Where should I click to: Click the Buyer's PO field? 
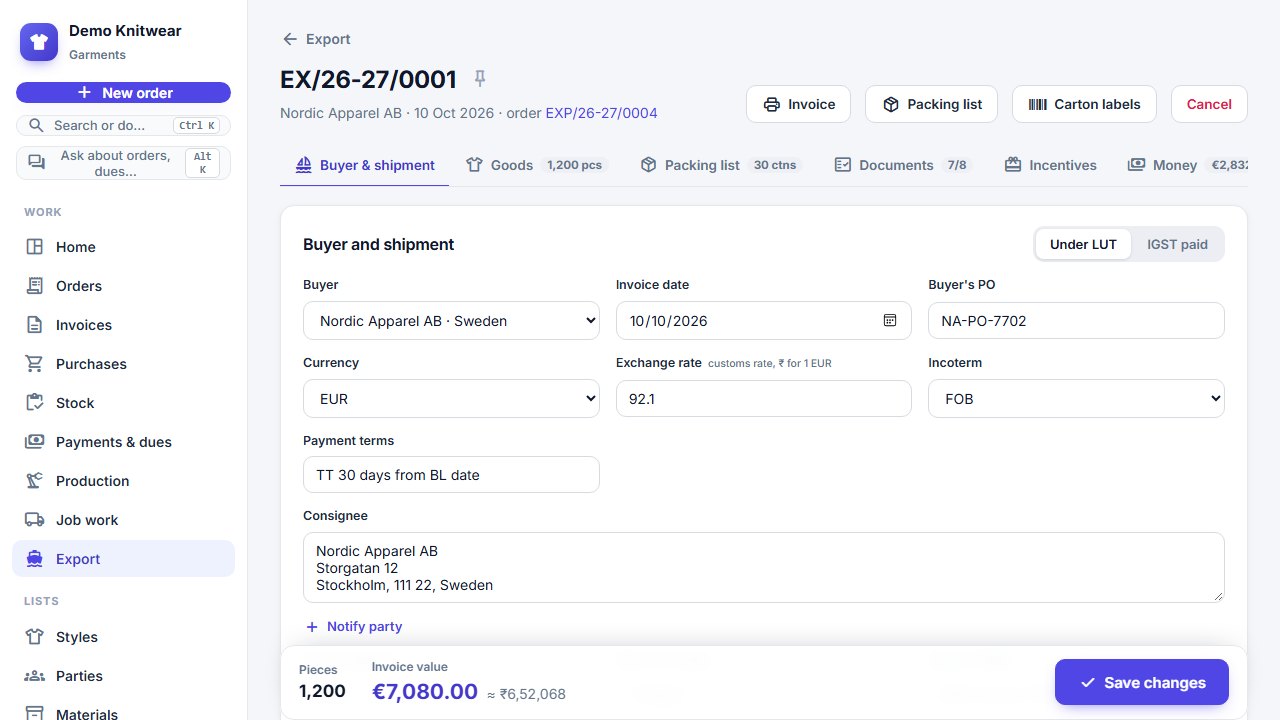(1076, 321)
